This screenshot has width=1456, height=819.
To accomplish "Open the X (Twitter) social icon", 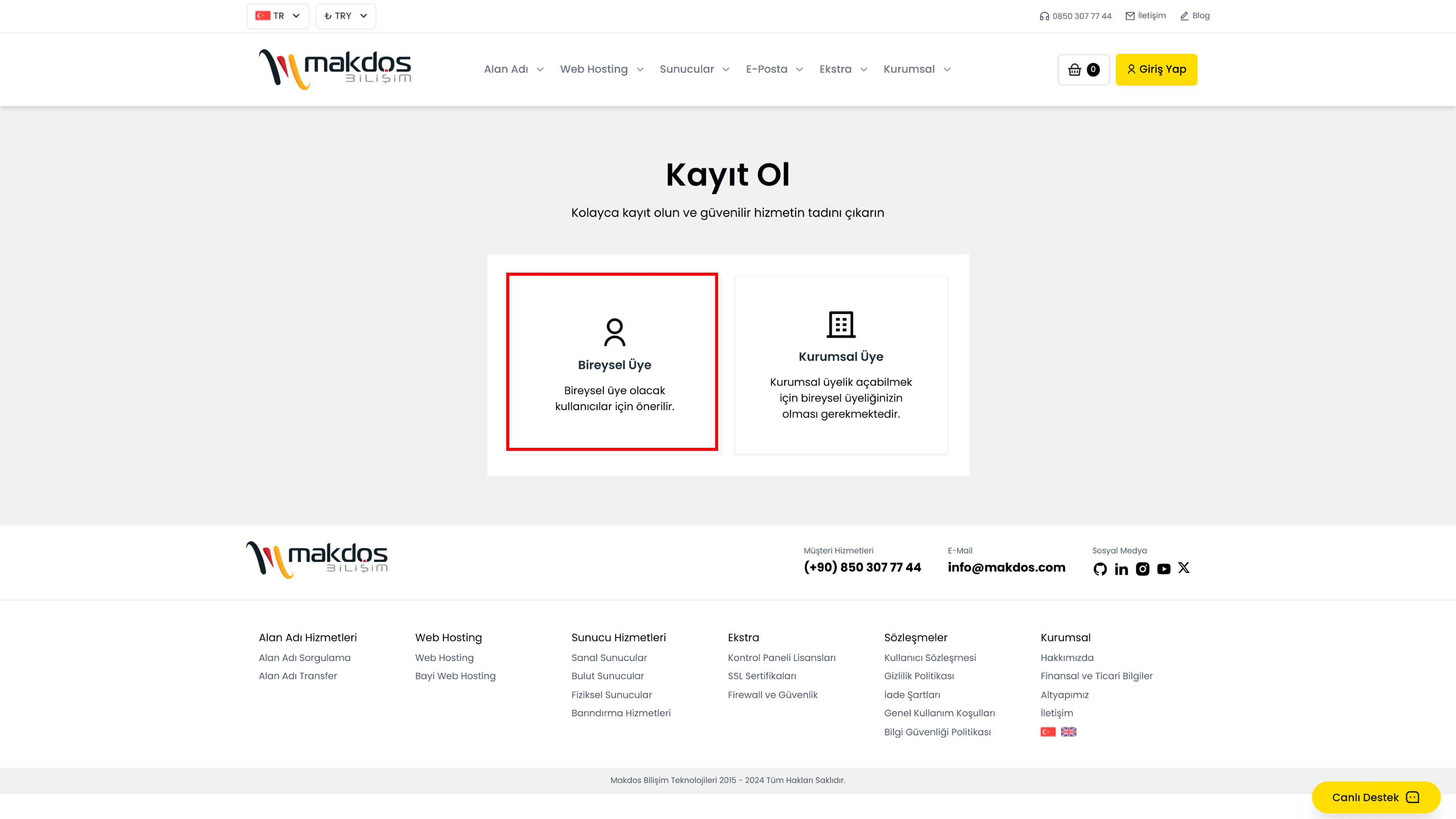I will (1184, 568).
